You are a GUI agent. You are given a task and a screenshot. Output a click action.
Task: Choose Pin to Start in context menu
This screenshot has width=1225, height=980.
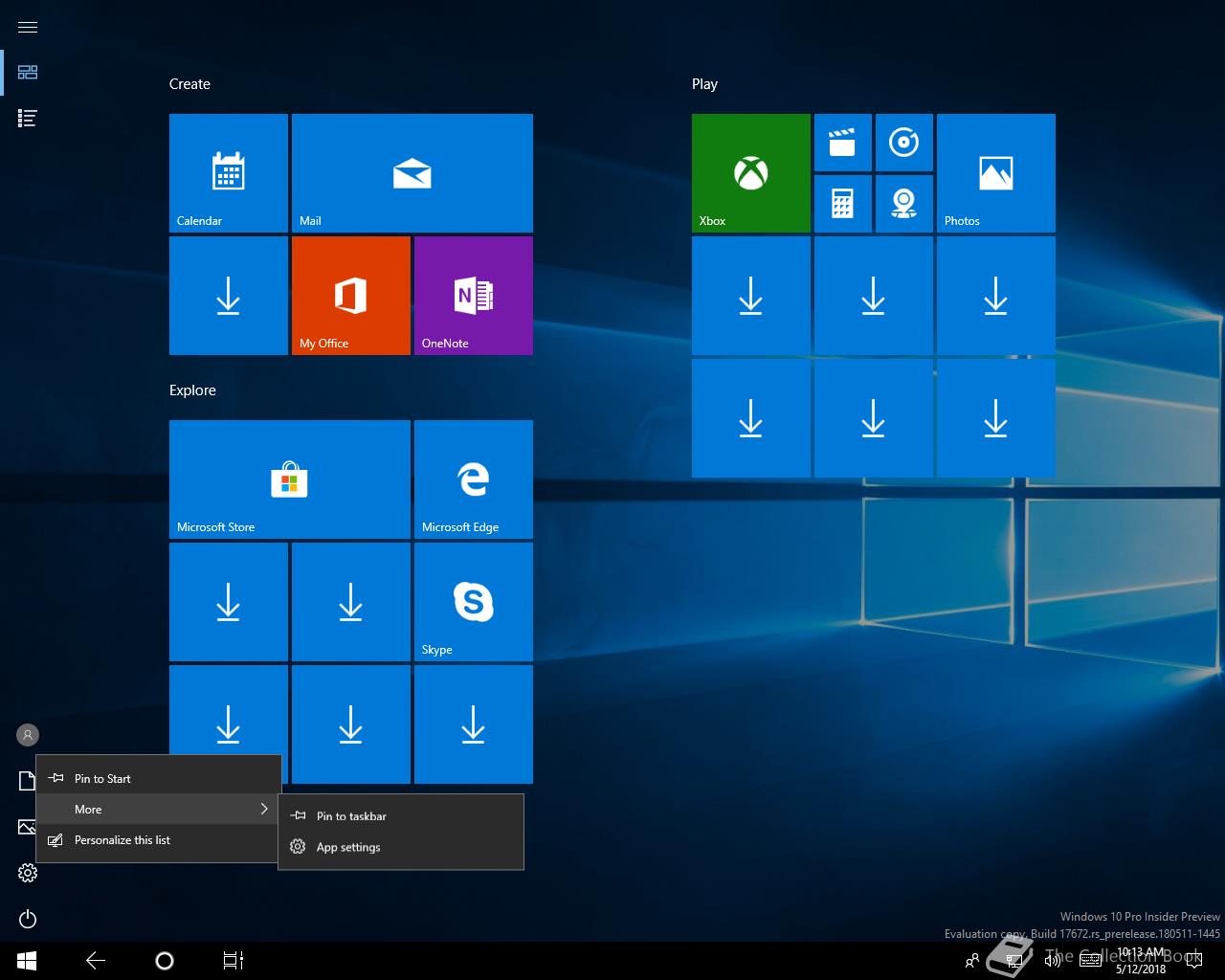(x=159, y=778)
